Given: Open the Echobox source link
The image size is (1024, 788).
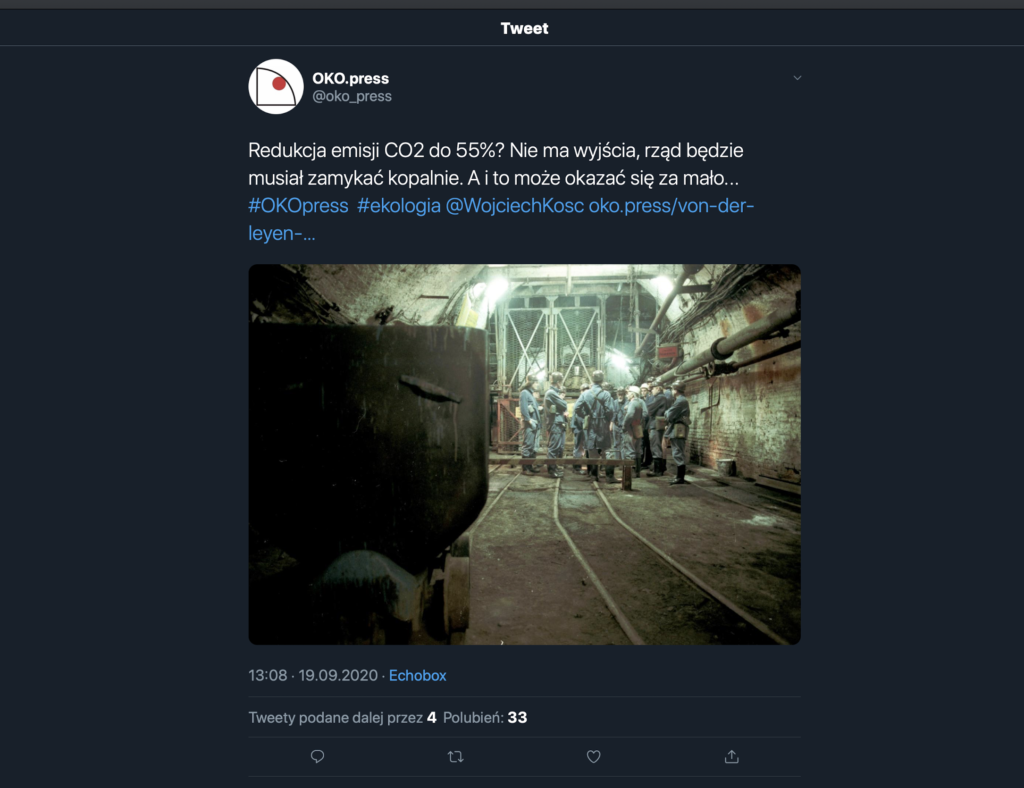Looking at the screenshot, I should [x=417, y=675].
